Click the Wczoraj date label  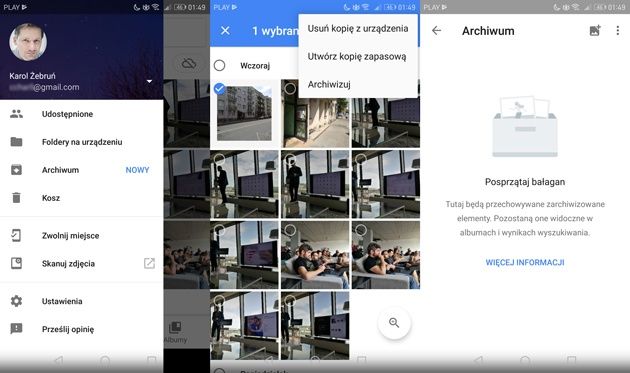(x=255, y=66)
